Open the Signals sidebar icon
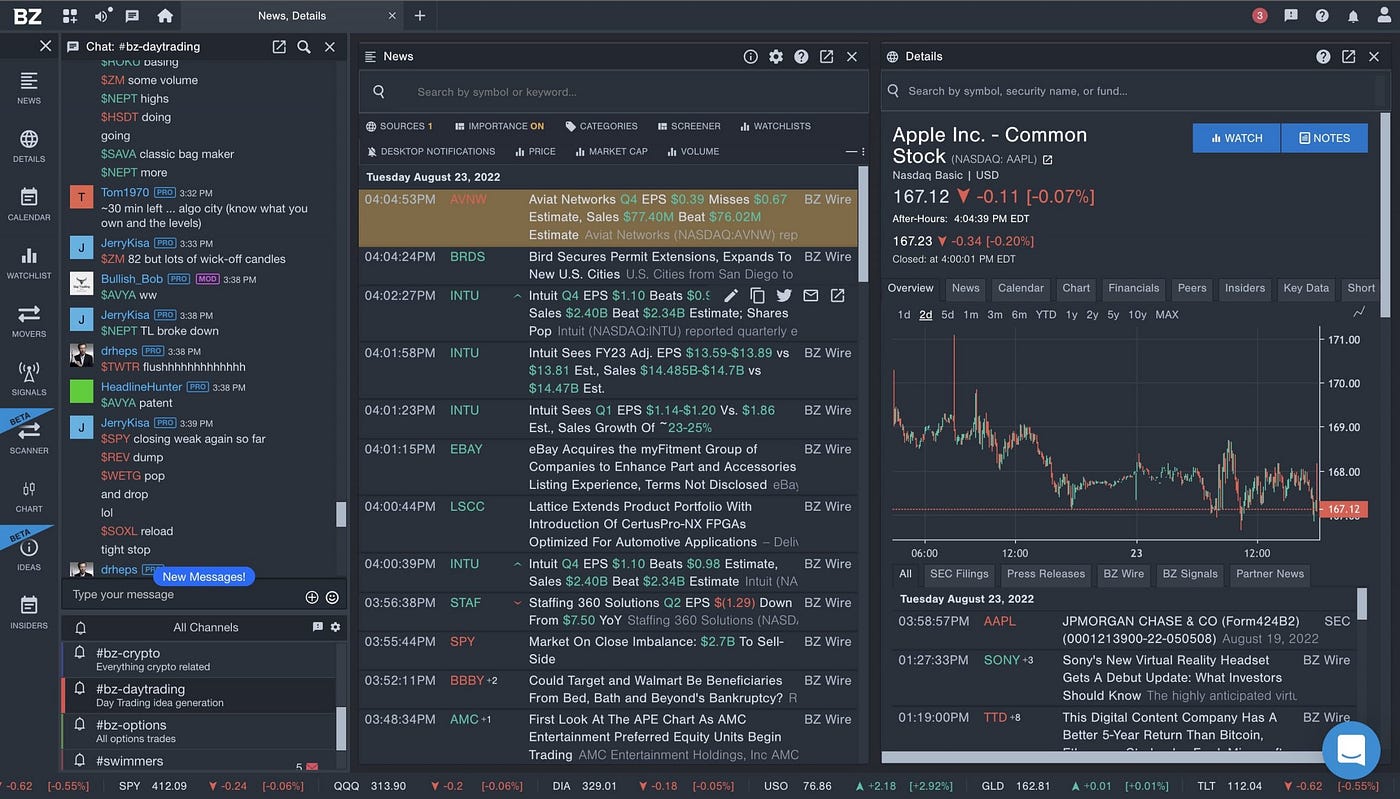 tap(29, 378)
